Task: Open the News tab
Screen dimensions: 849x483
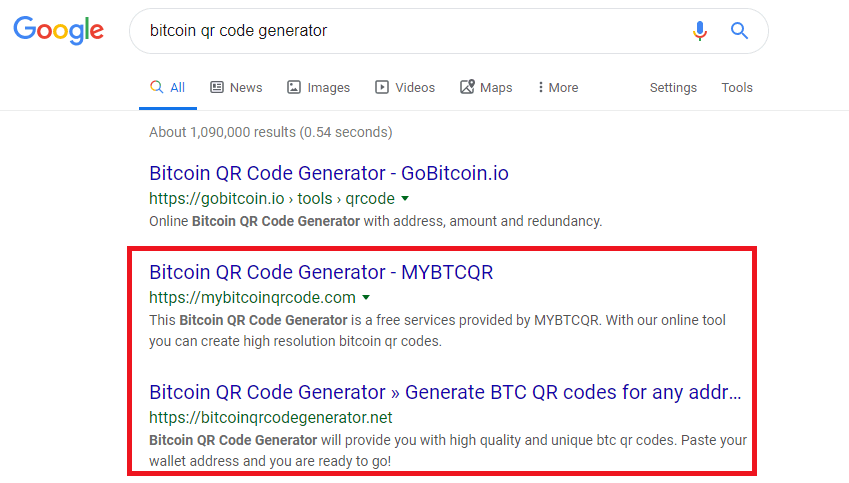Action: 236,88
